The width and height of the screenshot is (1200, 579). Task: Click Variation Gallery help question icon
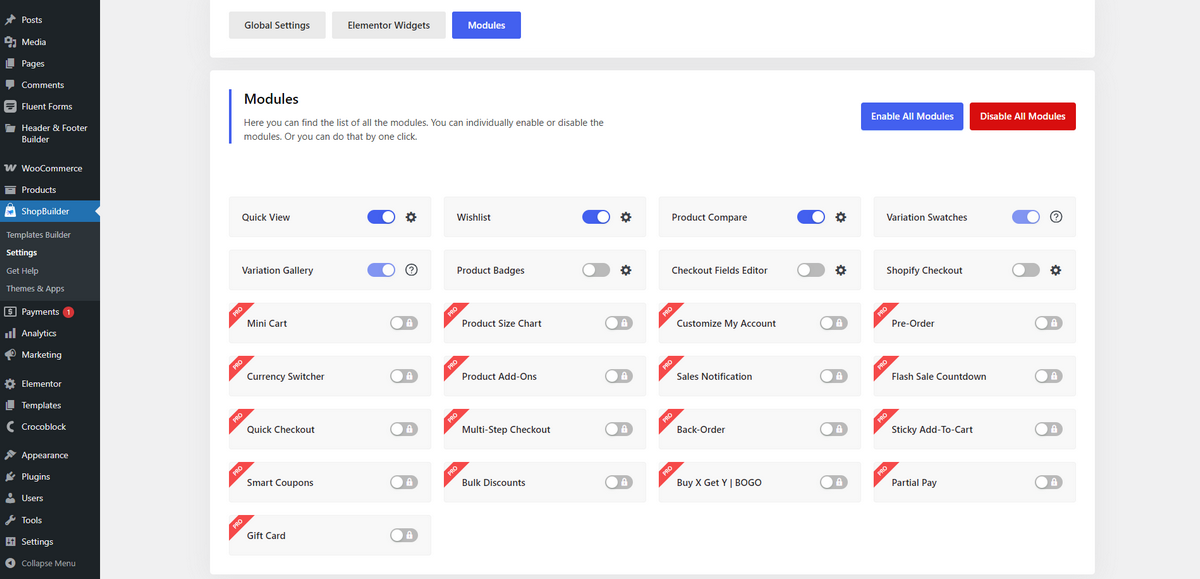point(411,270)
